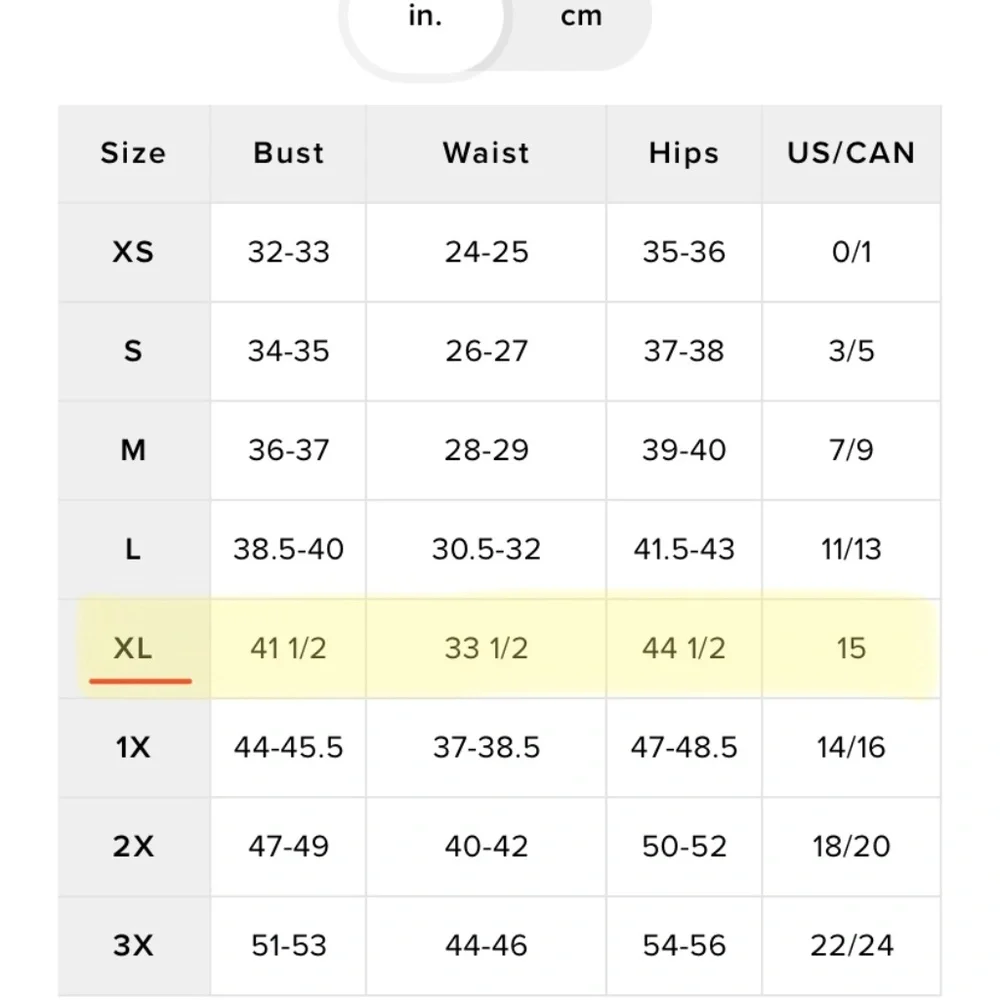This screenshot has width=1000, height=1000.
Task: Click the XL US/CAN value 15
Action: click(x=851, y=648)
